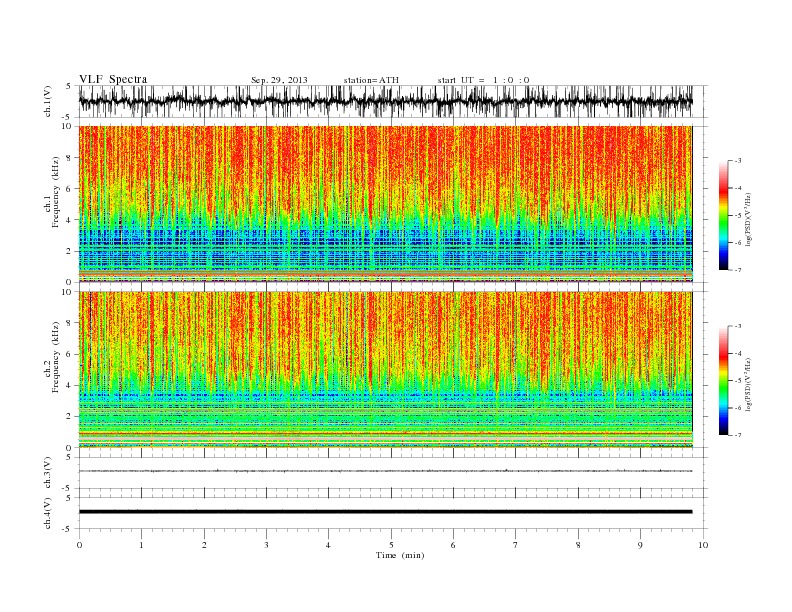The image size is (792, 612).
Task: Click the "-3" tick on ch.1 colorbar
Action: pos(738,161)
